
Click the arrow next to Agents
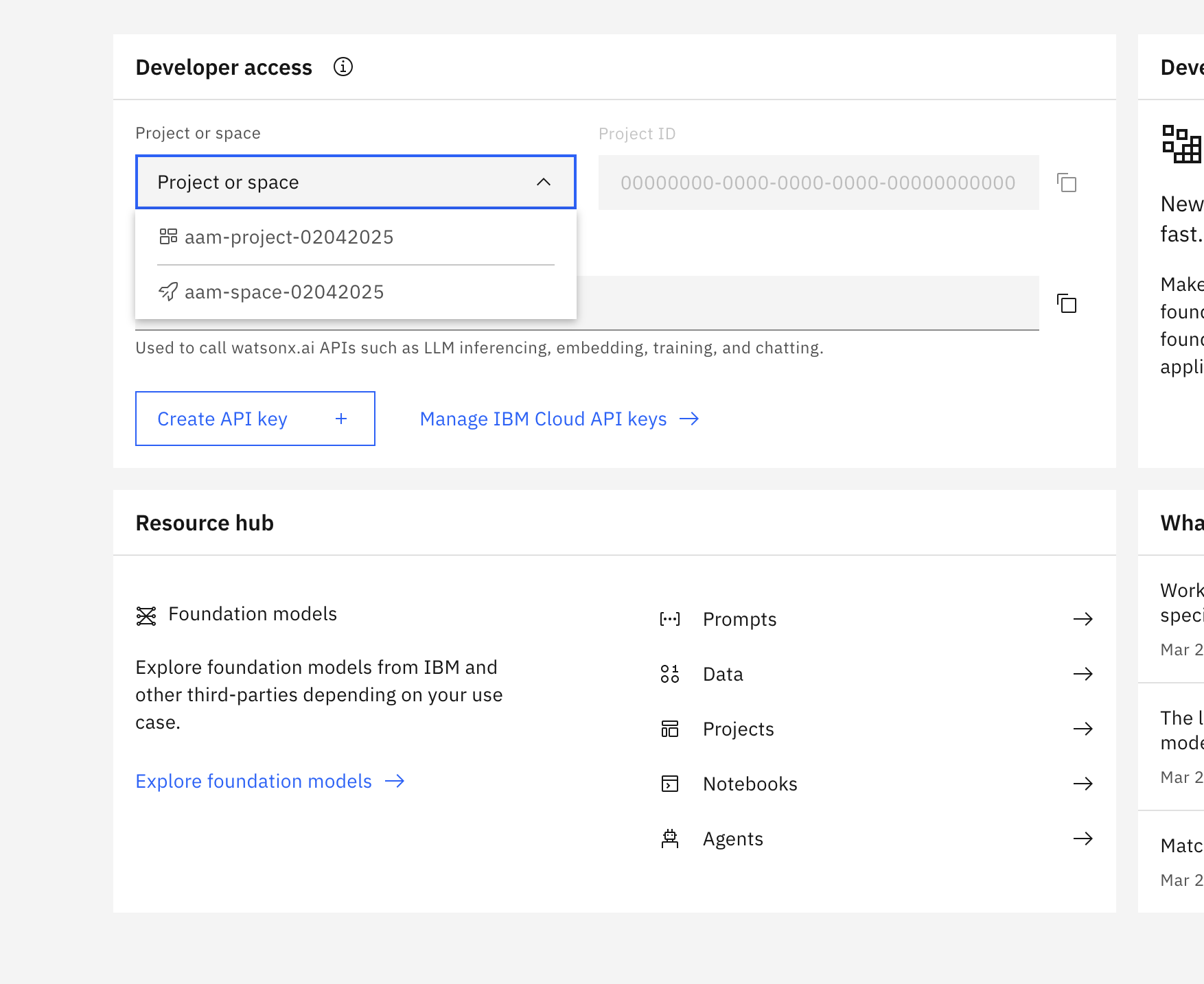tap(1083, 839)
